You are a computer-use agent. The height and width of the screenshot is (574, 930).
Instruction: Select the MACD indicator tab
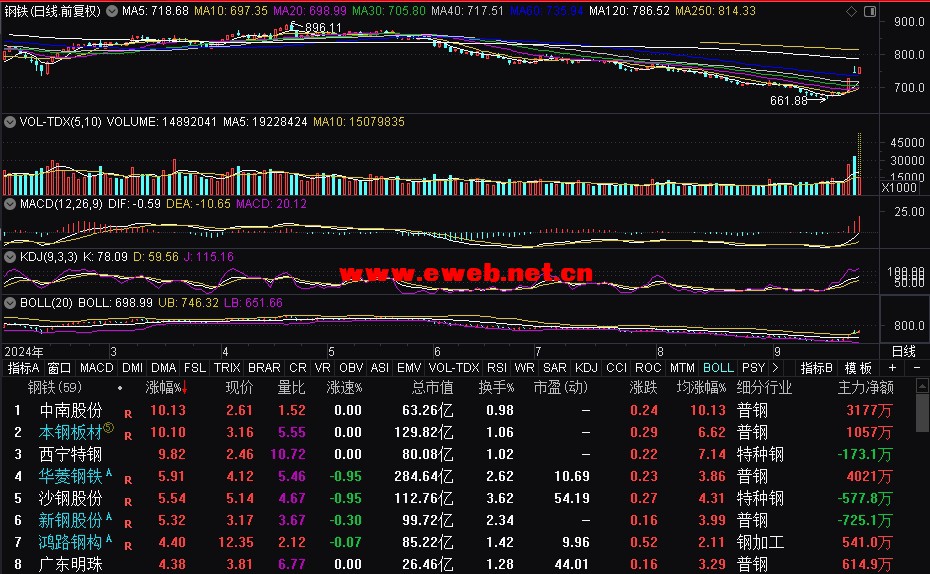[x=96, y=368]
